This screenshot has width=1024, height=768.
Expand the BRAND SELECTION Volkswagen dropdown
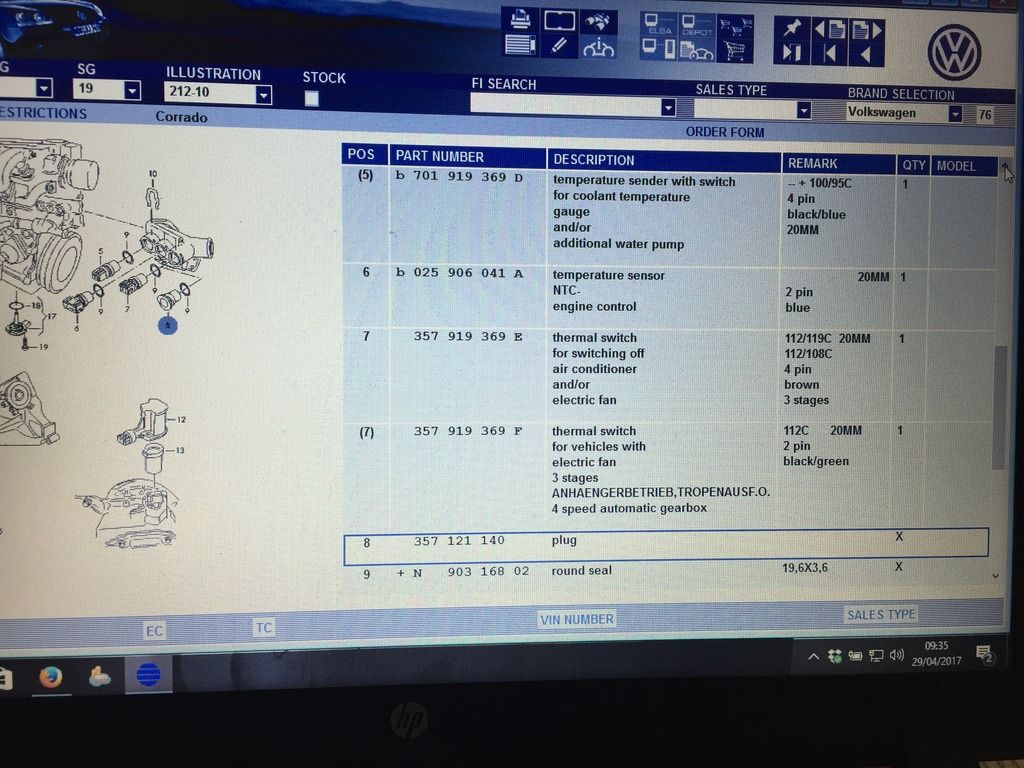coord(955,114)
